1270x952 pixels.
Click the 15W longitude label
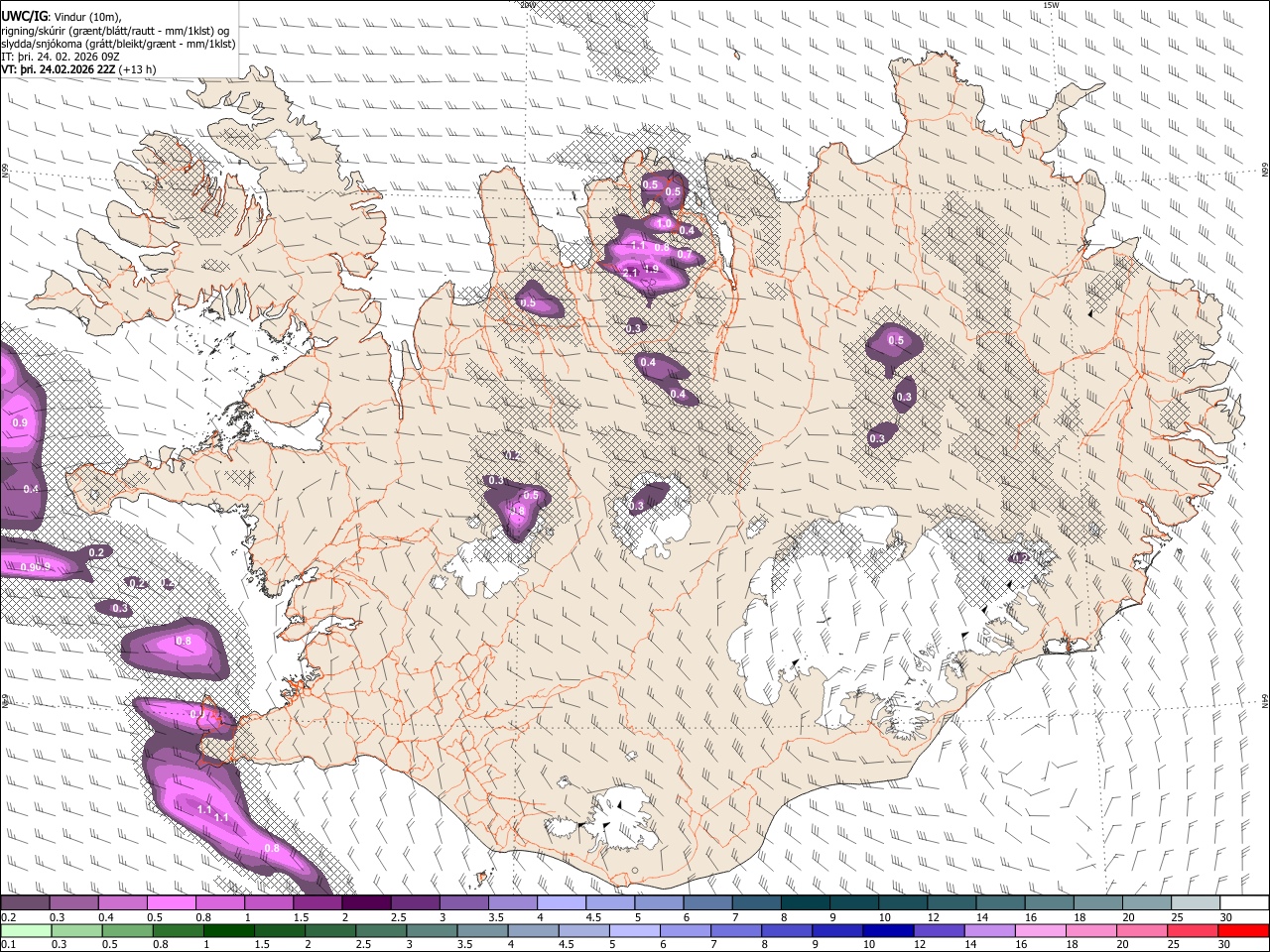click(1051, 5)
